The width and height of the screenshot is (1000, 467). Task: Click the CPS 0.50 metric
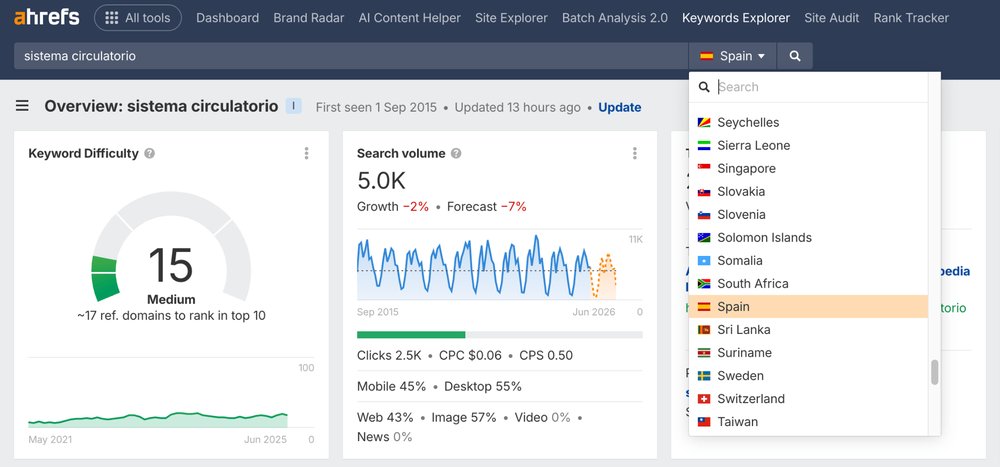click(x=546, y=355)
